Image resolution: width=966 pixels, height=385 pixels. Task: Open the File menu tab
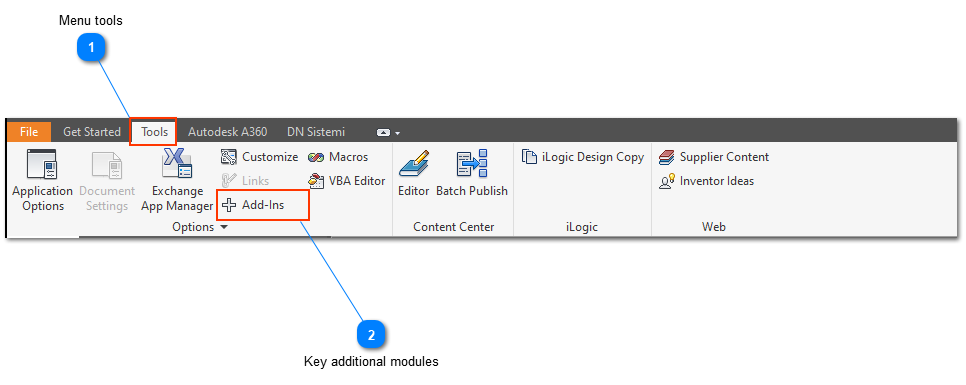pyautogui.click(x=28, y=132)
